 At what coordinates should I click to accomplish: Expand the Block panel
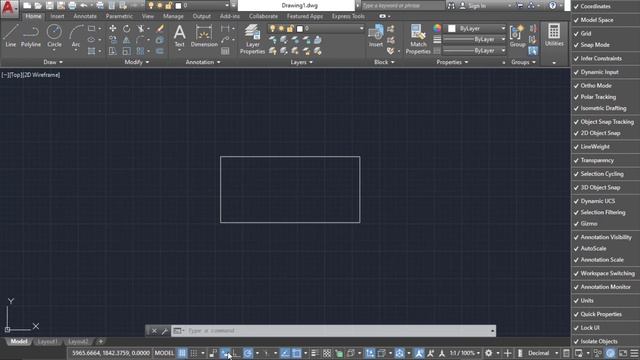click(384, 62)
